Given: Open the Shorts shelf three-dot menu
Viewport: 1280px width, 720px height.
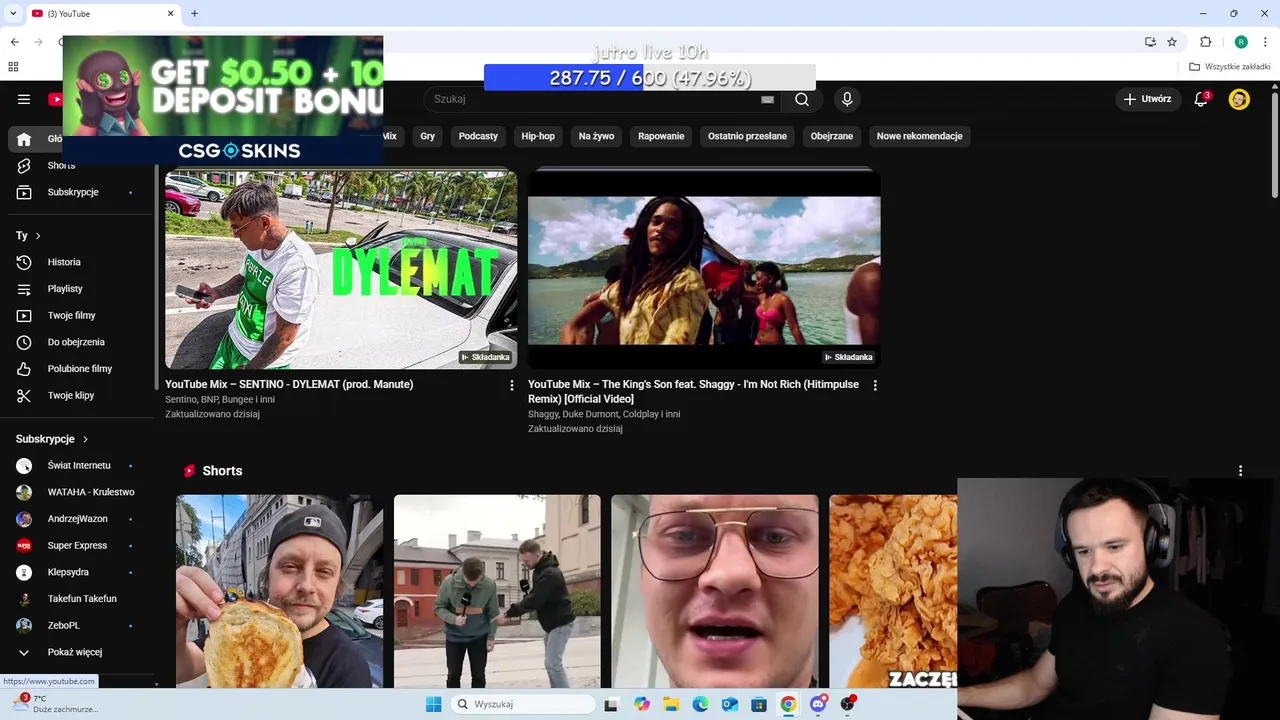Looking at the screenshot, I should [1240, 471].
